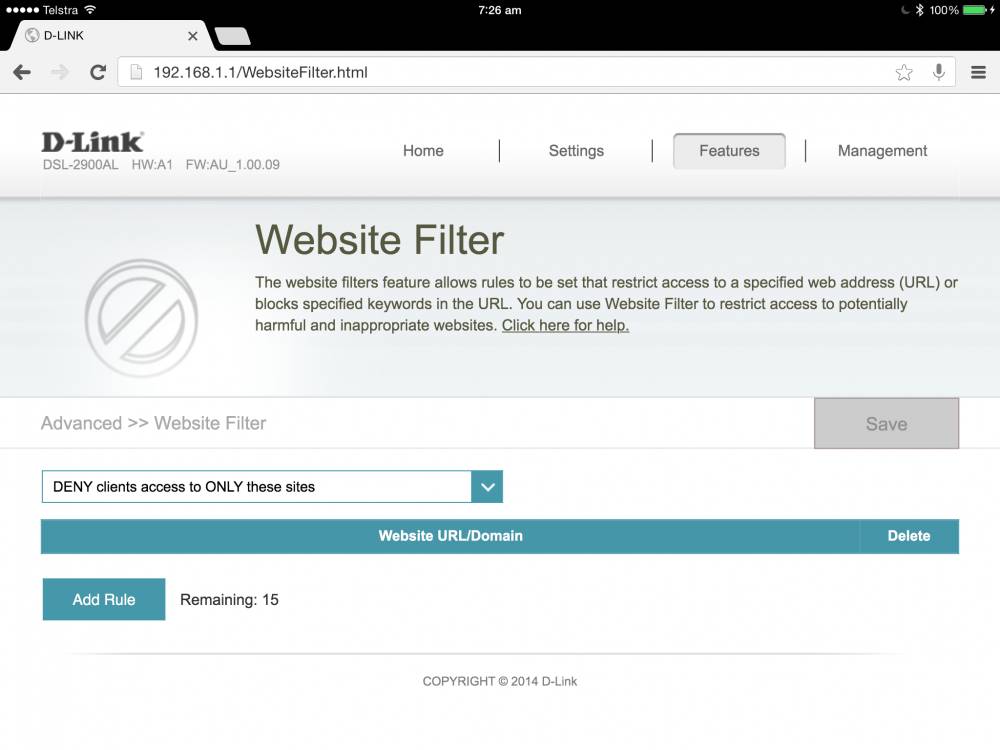
Task: Open the Home menu
Action: [423, 151]
